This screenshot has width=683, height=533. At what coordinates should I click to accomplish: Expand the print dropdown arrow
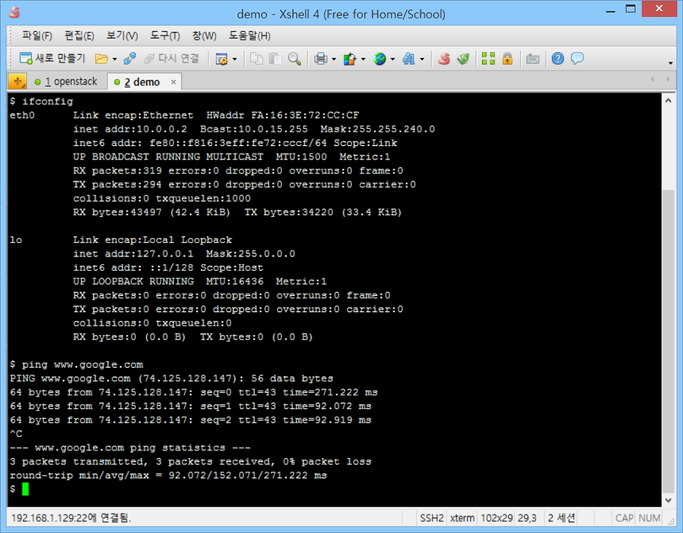coord(334,59)
